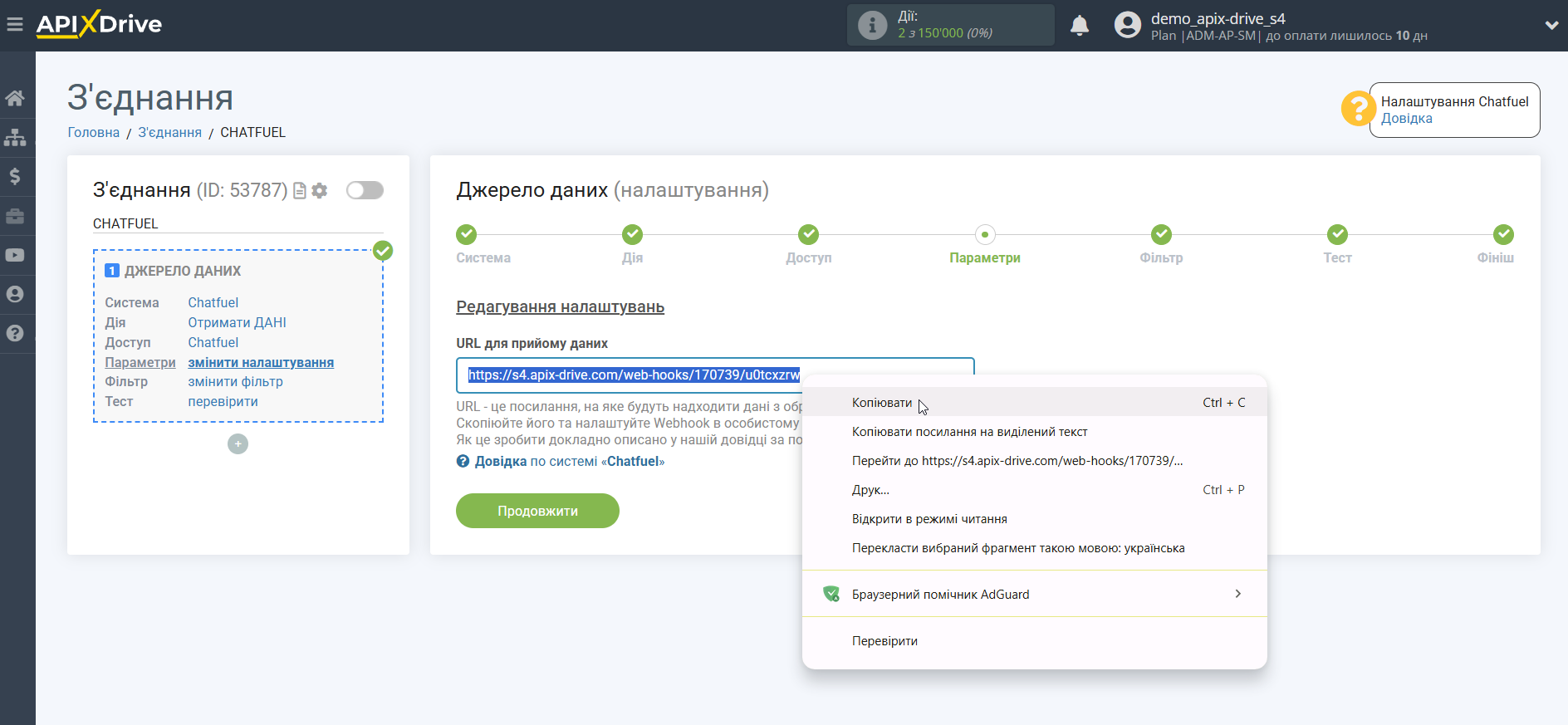Click the AdGuard shield icon
This screenshot has width=1568, height=725.
831,594
